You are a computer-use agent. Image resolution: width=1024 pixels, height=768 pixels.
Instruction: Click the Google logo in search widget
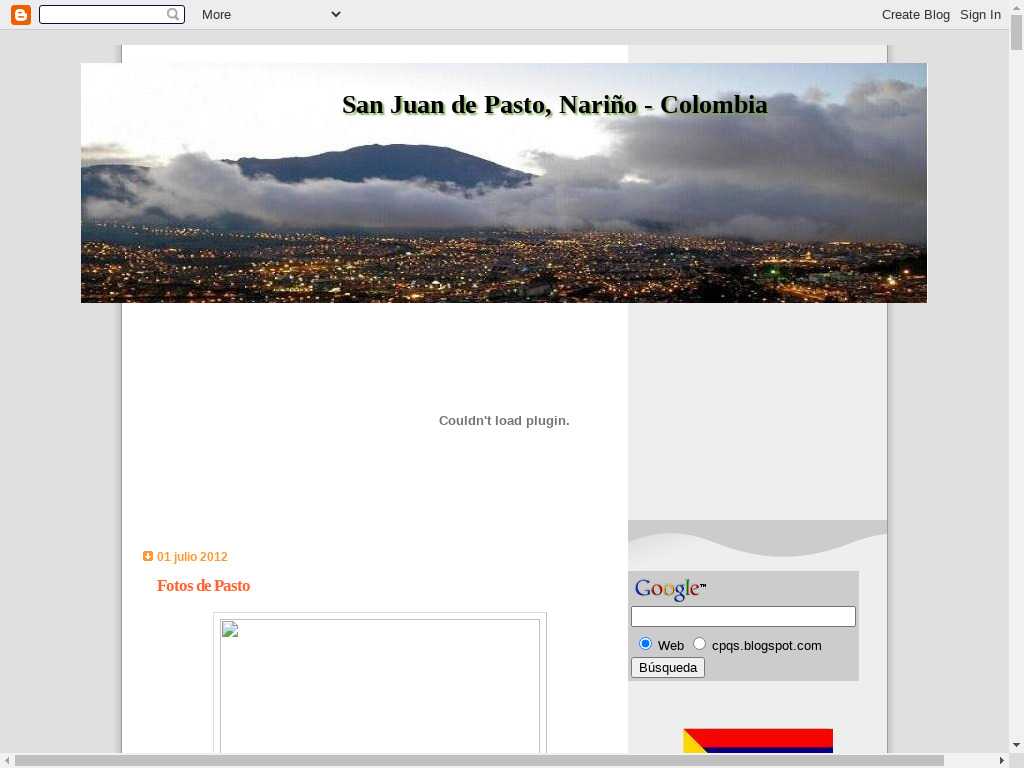click(x=669, y=590)
